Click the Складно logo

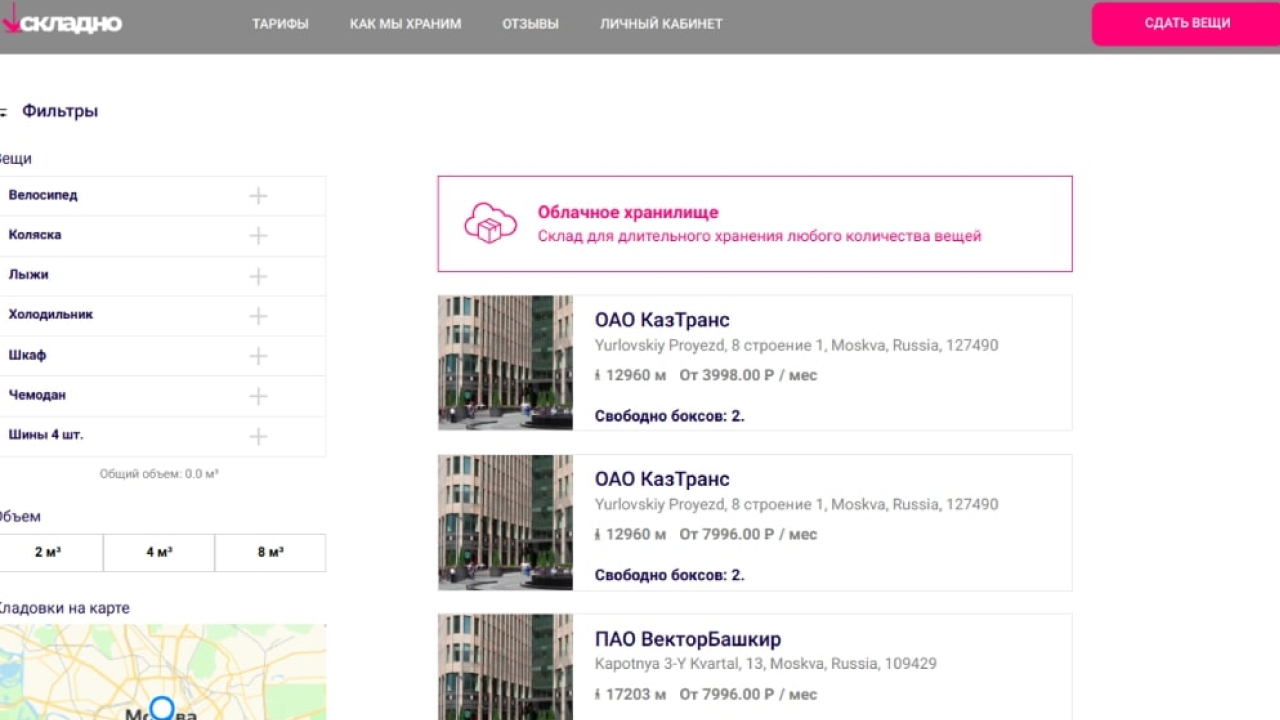point(62,23)
